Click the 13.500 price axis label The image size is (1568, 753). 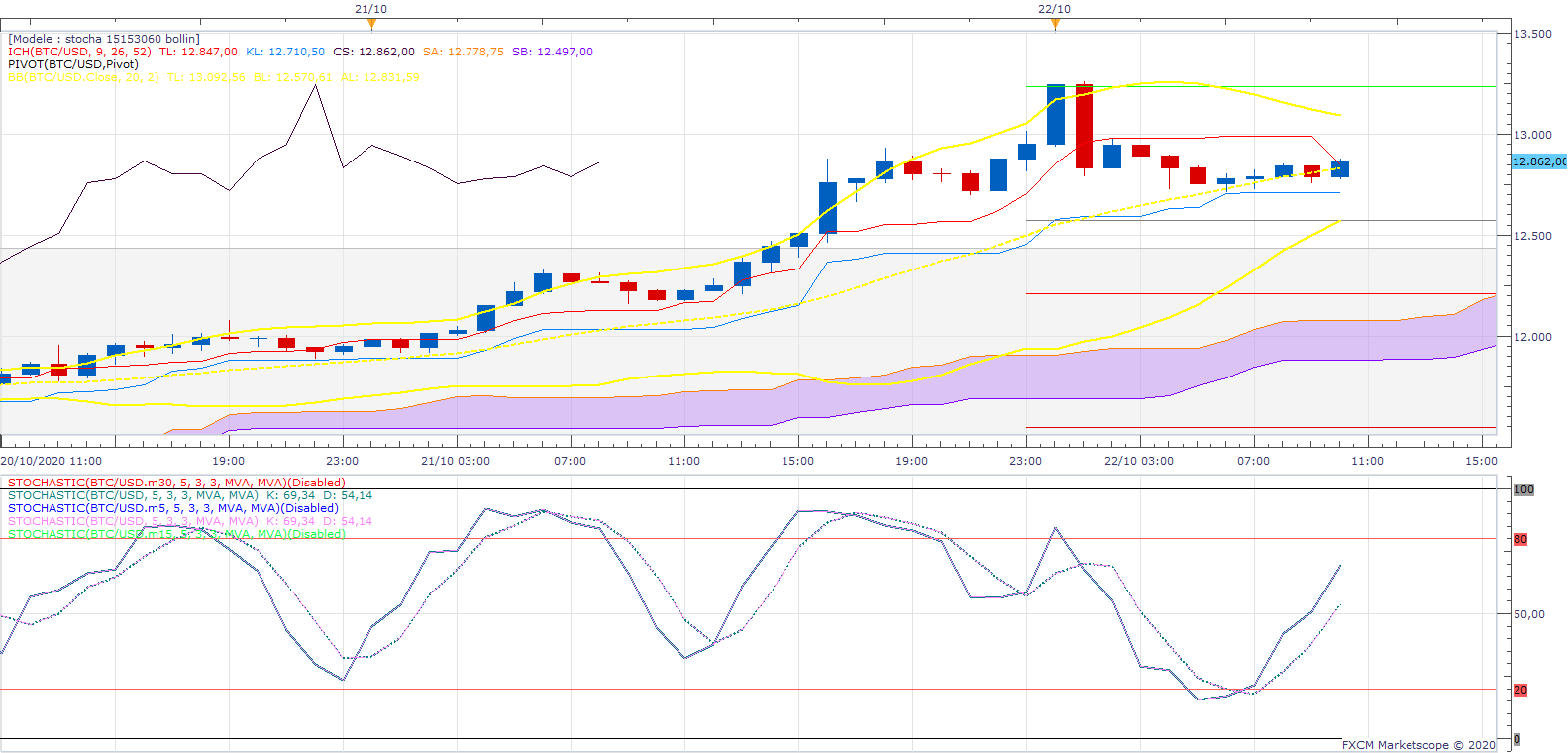point(1532,34)
